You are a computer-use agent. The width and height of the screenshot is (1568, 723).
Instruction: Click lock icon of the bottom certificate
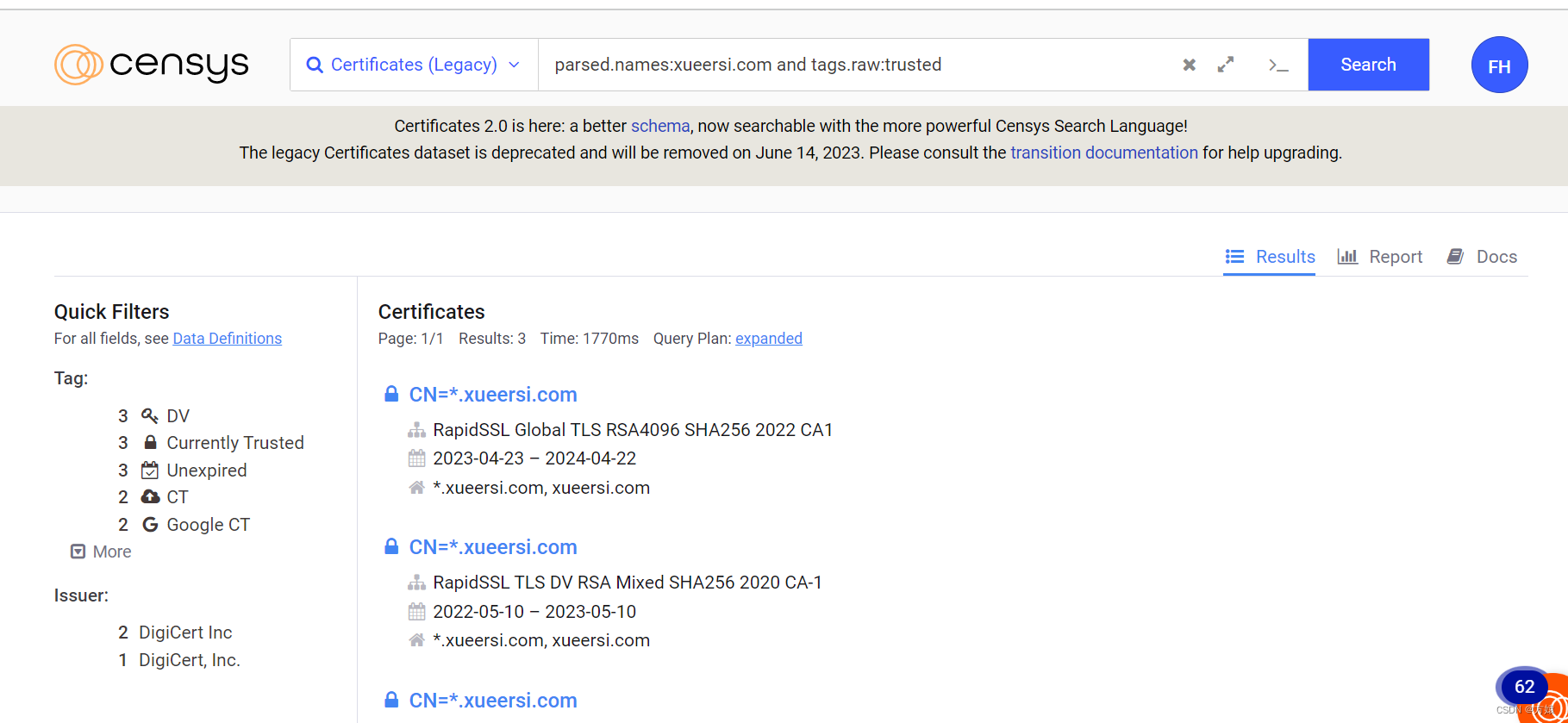(x=391, y=700)
